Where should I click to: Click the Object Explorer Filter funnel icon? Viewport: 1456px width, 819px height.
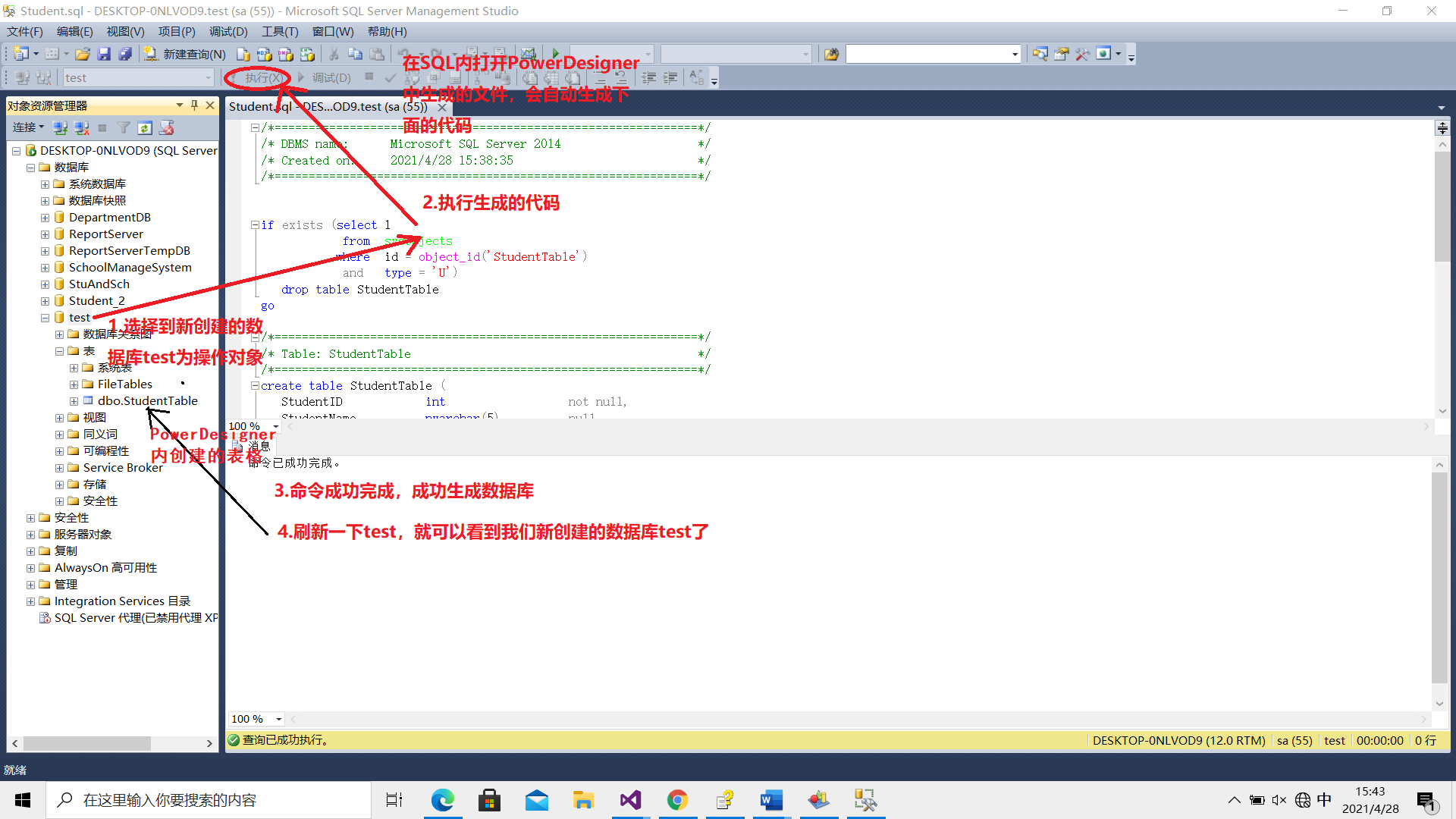[124, 127]
